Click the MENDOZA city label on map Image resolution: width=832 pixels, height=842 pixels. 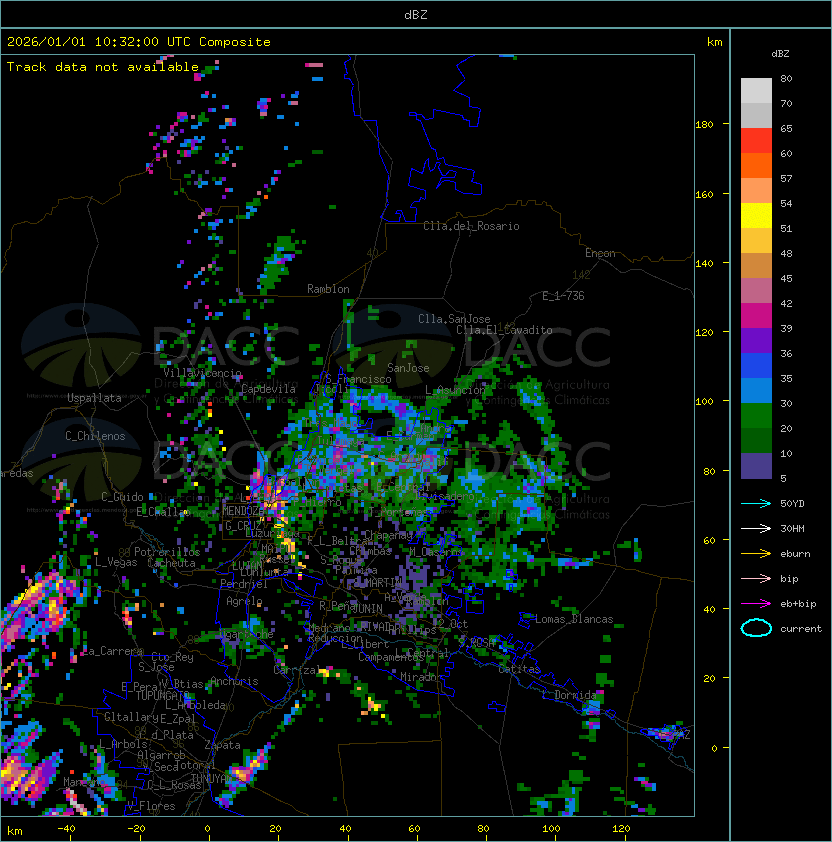[243, 510]
